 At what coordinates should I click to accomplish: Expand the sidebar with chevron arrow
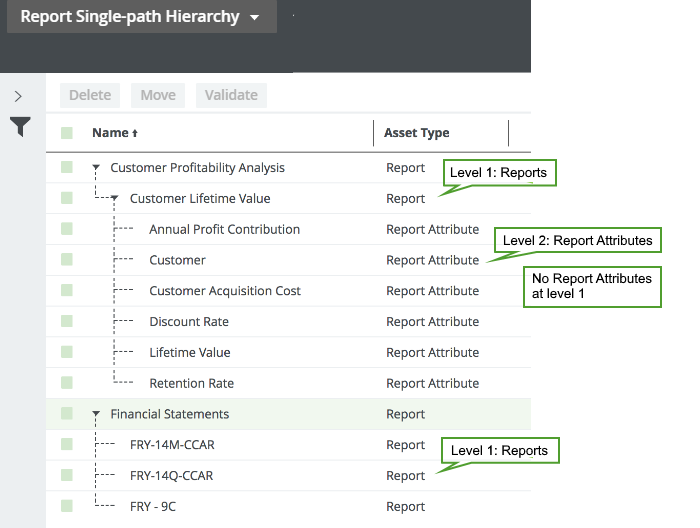[18, 96]
